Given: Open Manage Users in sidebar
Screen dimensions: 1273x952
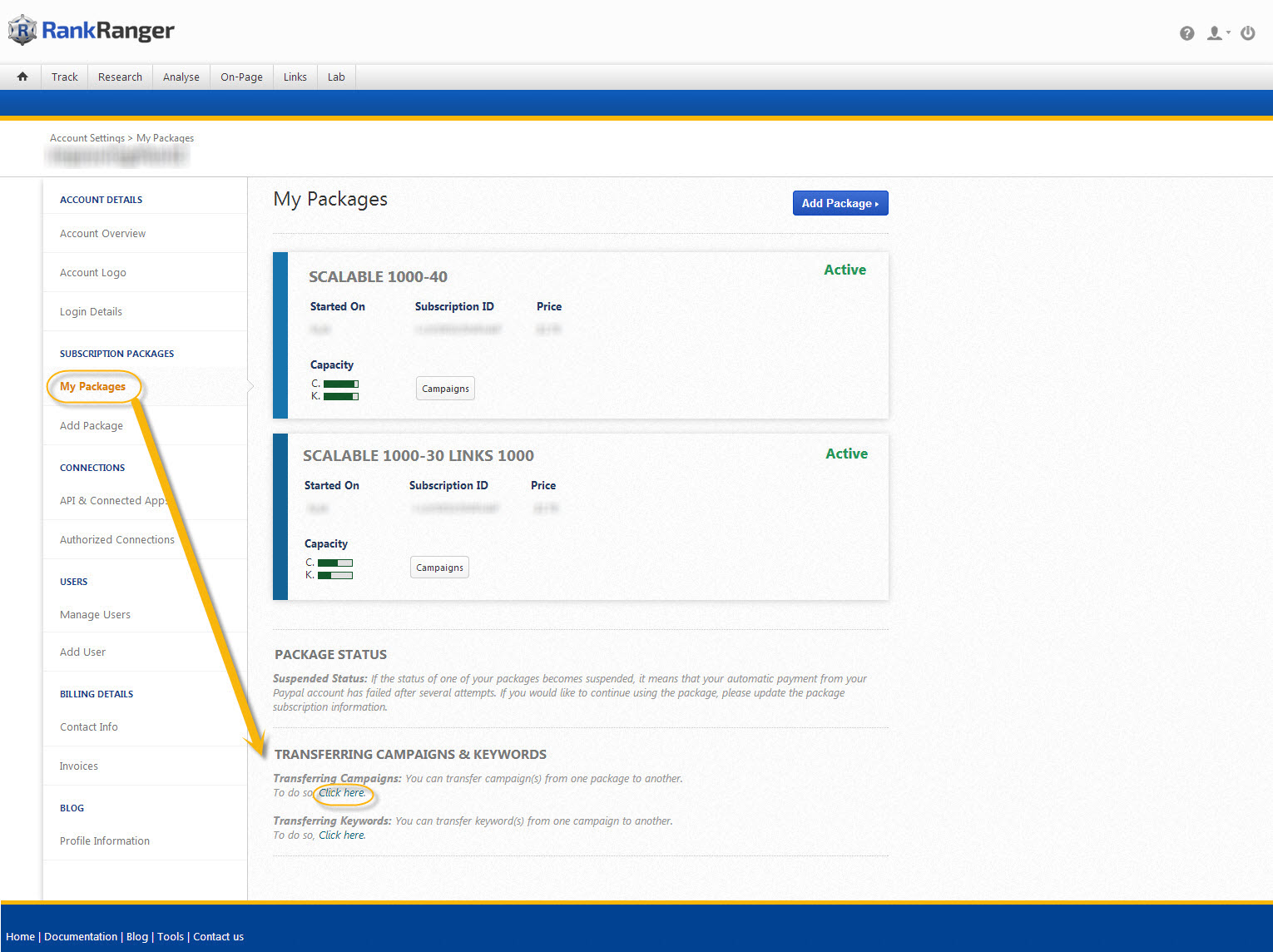Looking at the screenshot, I should pyautogui.click(x=95, y=615).
